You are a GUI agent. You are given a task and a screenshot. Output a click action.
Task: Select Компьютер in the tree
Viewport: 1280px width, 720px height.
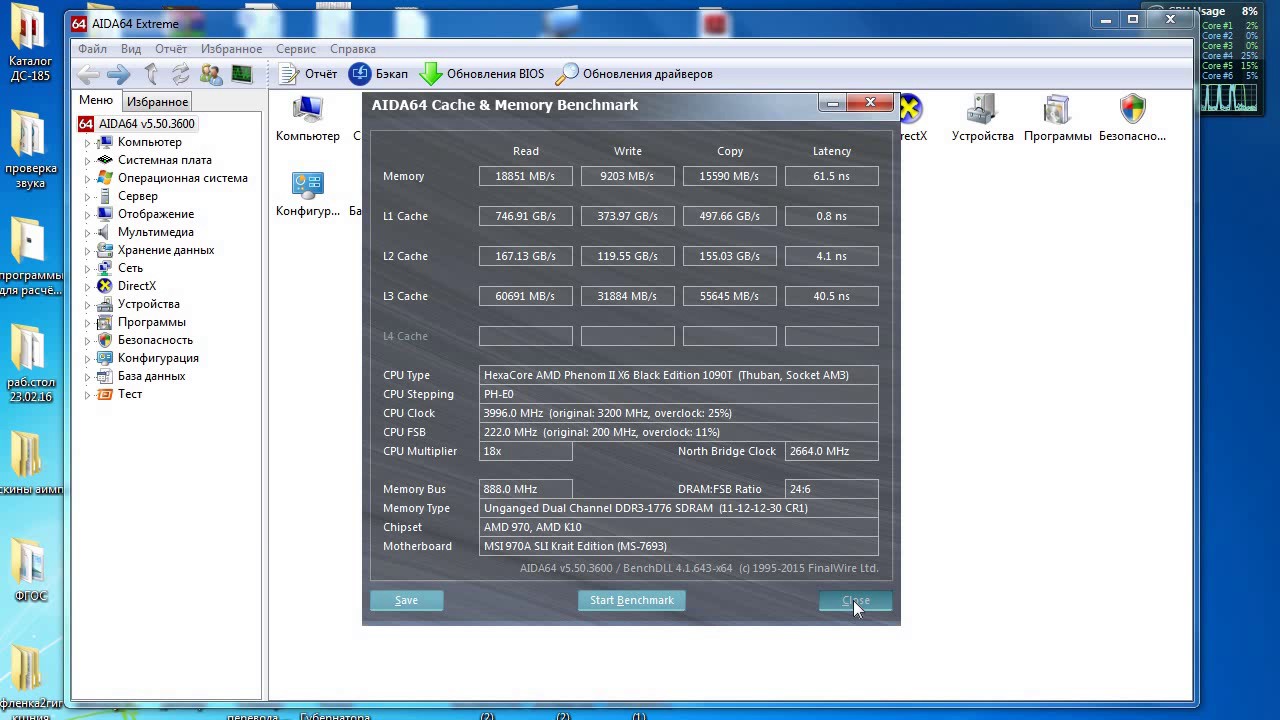tap(149, 142)
